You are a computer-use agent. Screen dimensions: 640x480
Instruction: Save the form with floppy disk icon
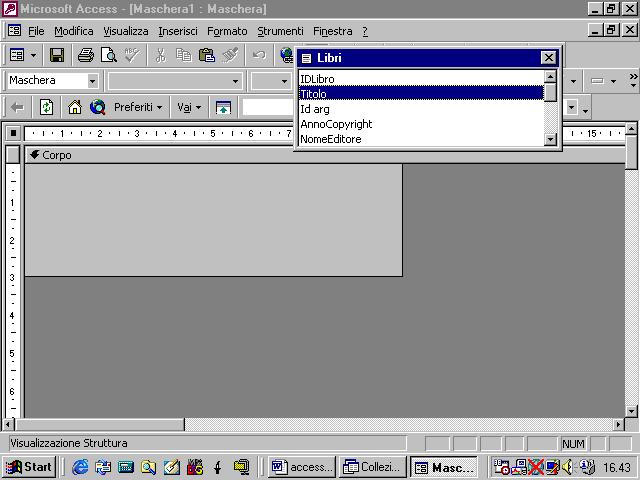57,55
